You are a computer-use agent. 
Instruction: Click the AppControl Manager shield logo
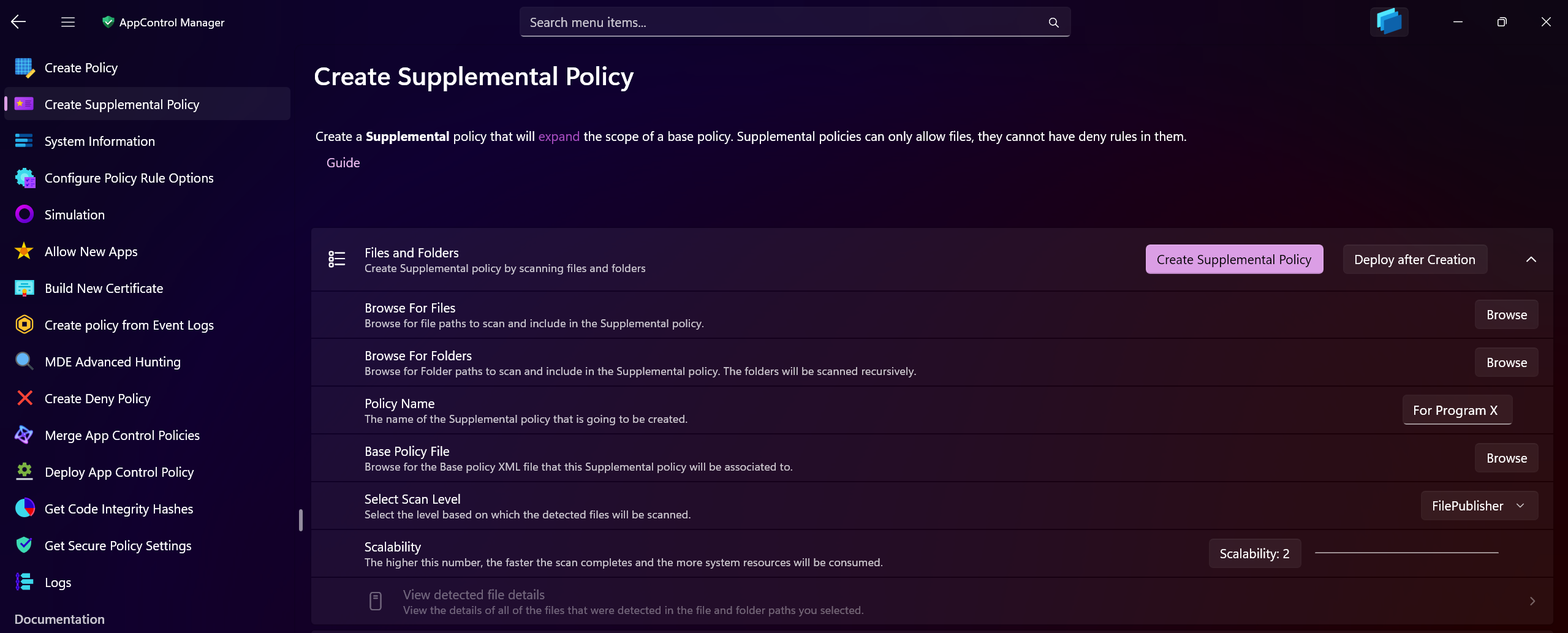[108, 22]
